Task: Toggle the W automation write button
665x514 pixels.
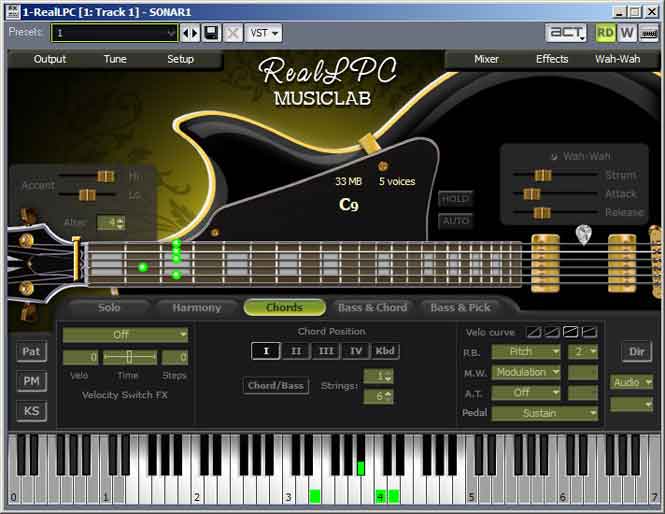Action: pos(627,33)
